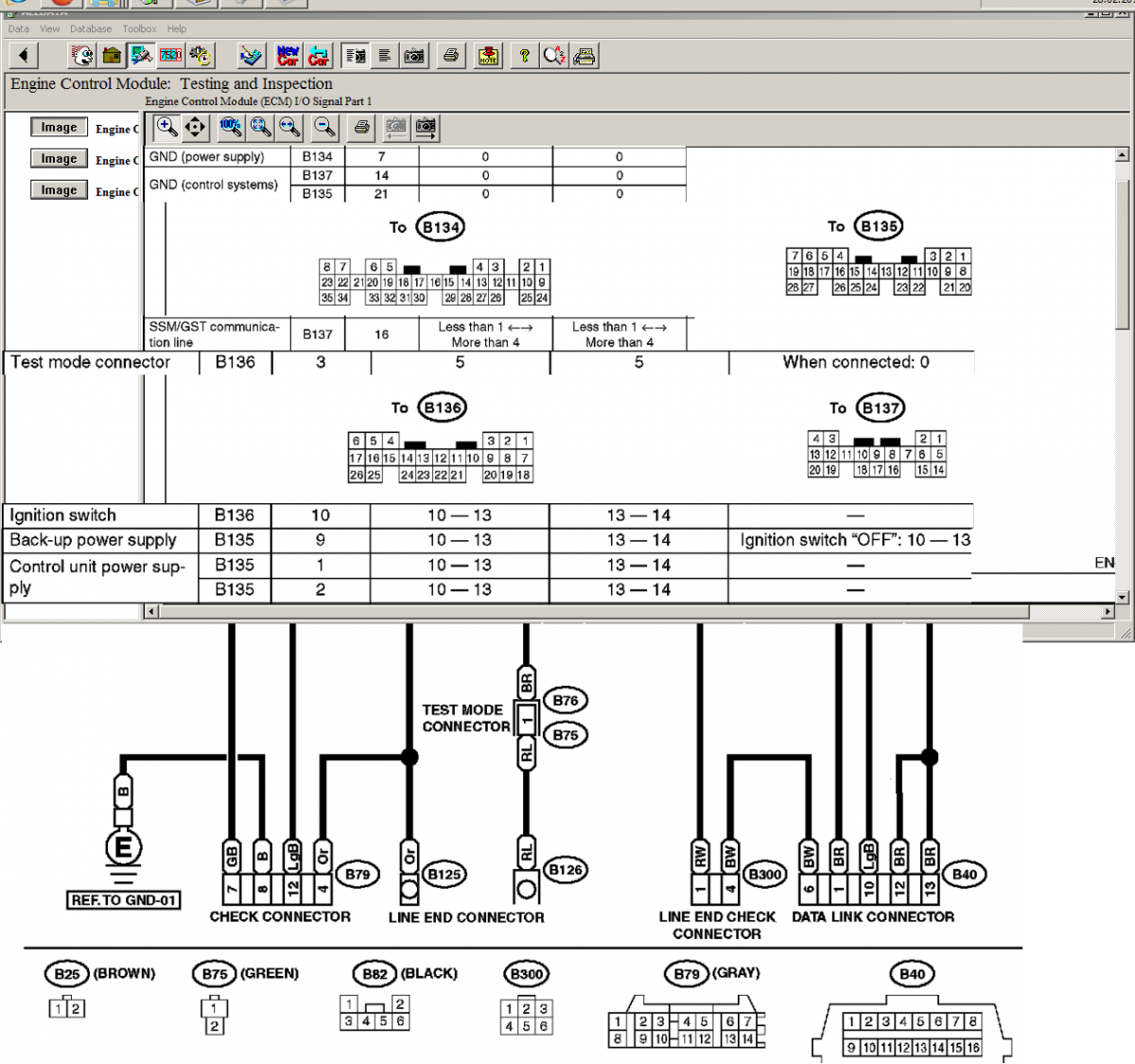Click the 7520 odometer icon

click(x=170, y=56)
